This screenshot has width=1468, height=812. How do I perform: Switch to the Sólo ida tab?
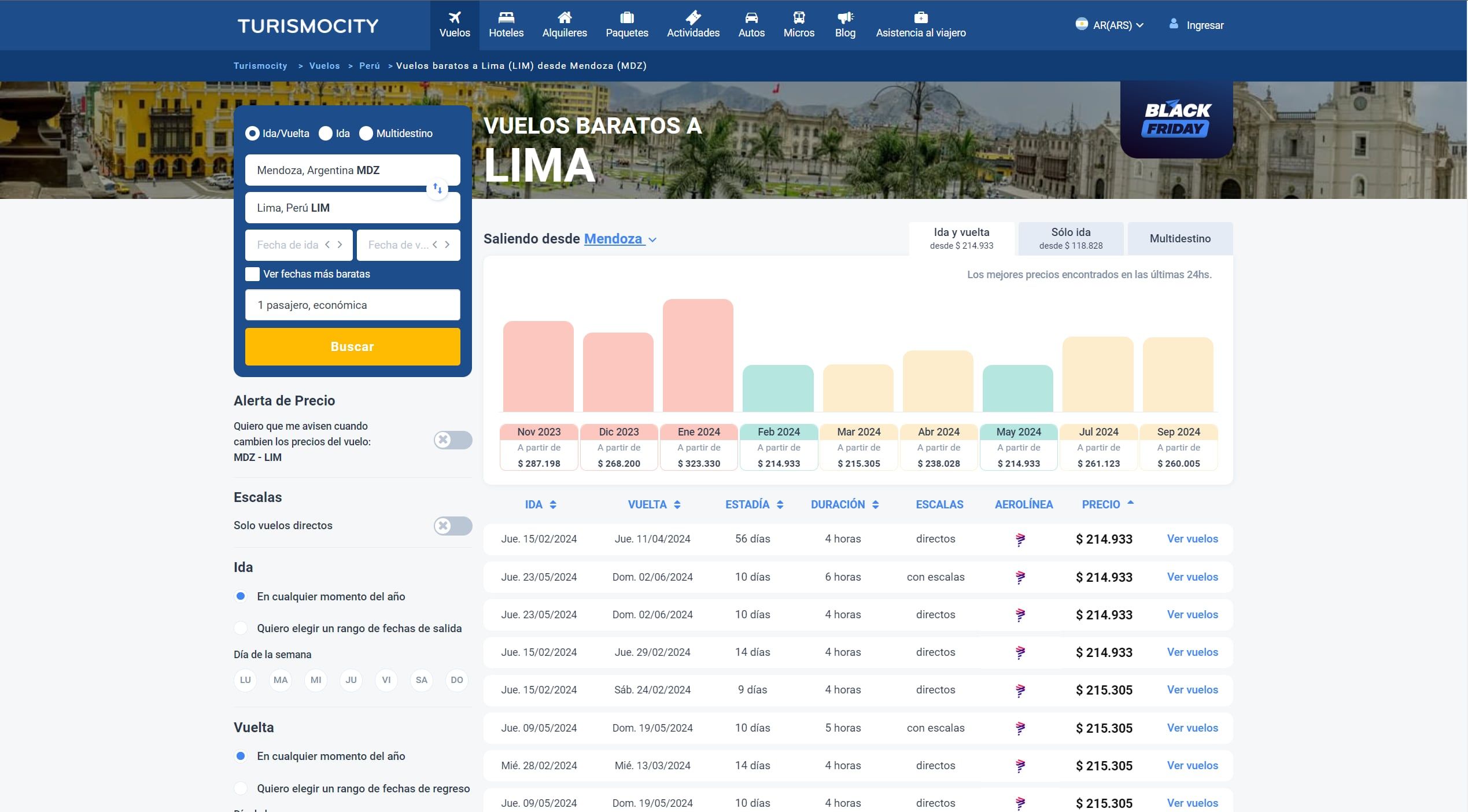[x=1070, y=238]
